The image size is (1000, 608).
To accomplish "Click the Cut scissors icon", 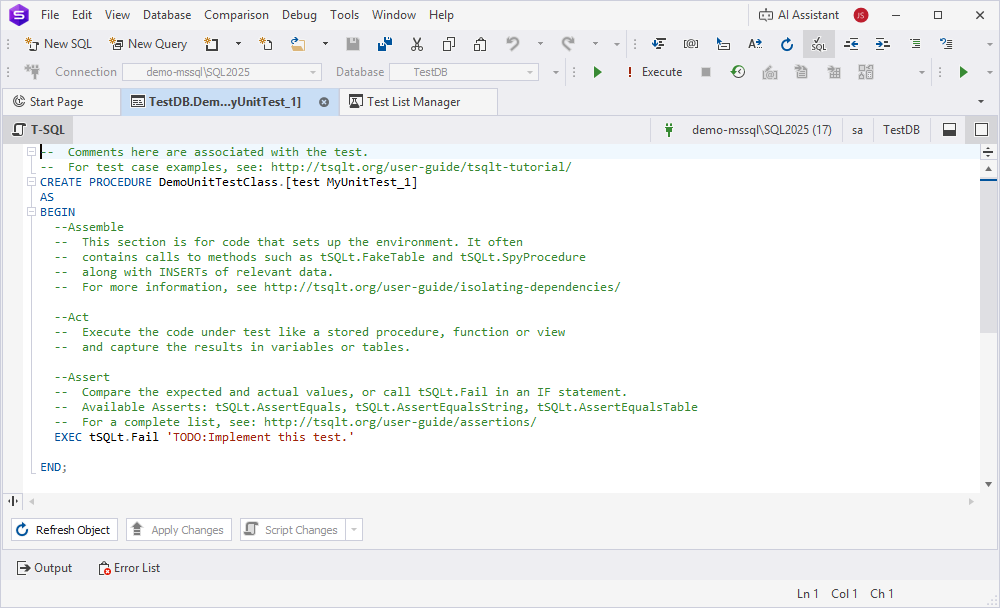I will point(417,44).
